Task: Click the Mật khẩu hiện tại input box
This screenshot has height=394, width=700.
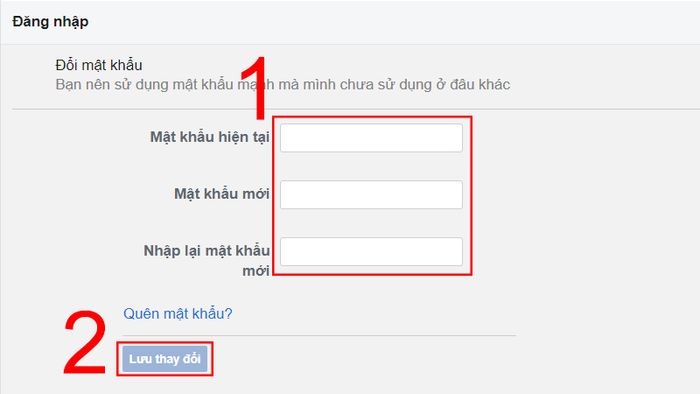Action: (371, 138)
